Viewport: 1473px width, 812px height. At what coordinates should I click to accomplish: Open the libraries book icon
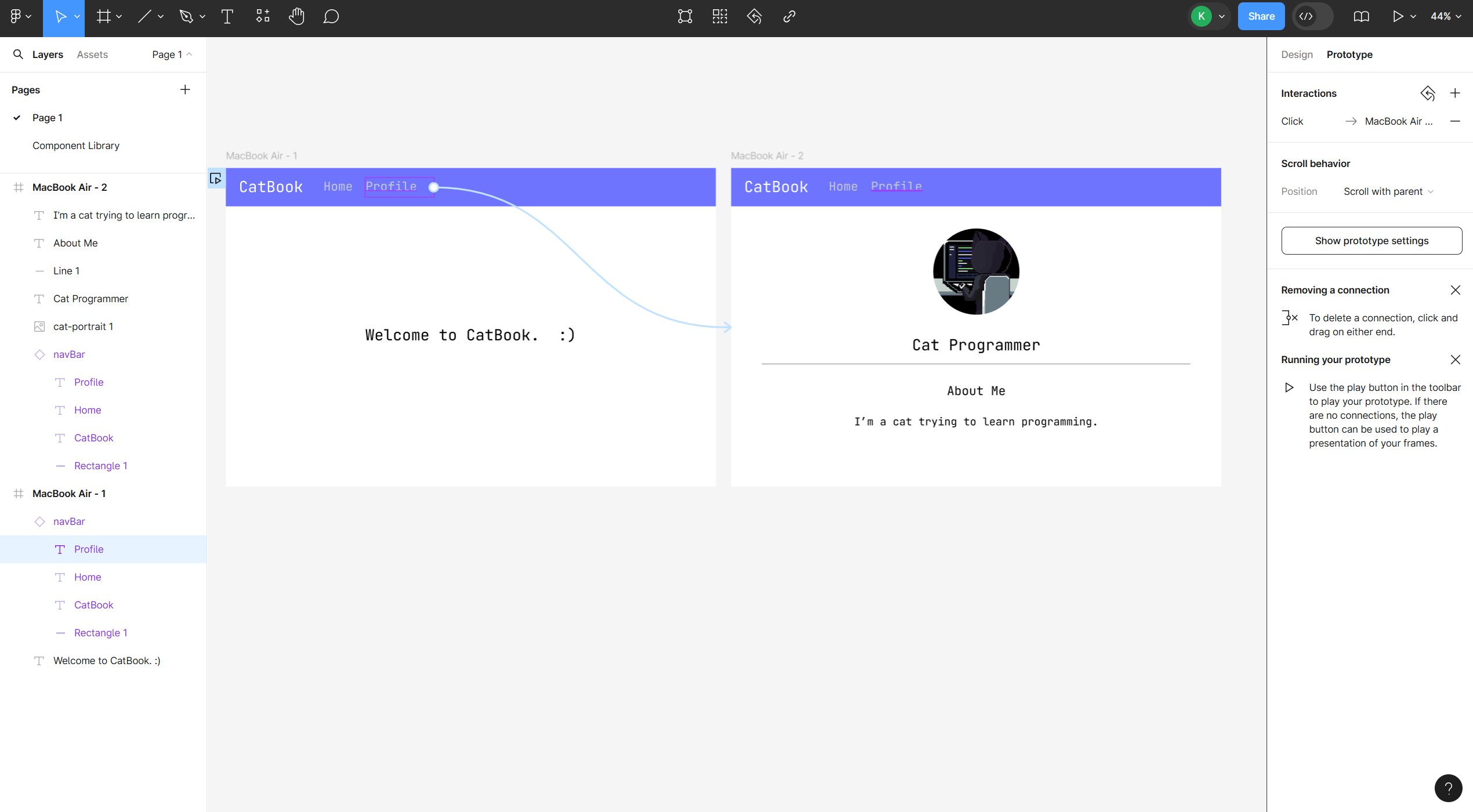(x=1360, y=16)
